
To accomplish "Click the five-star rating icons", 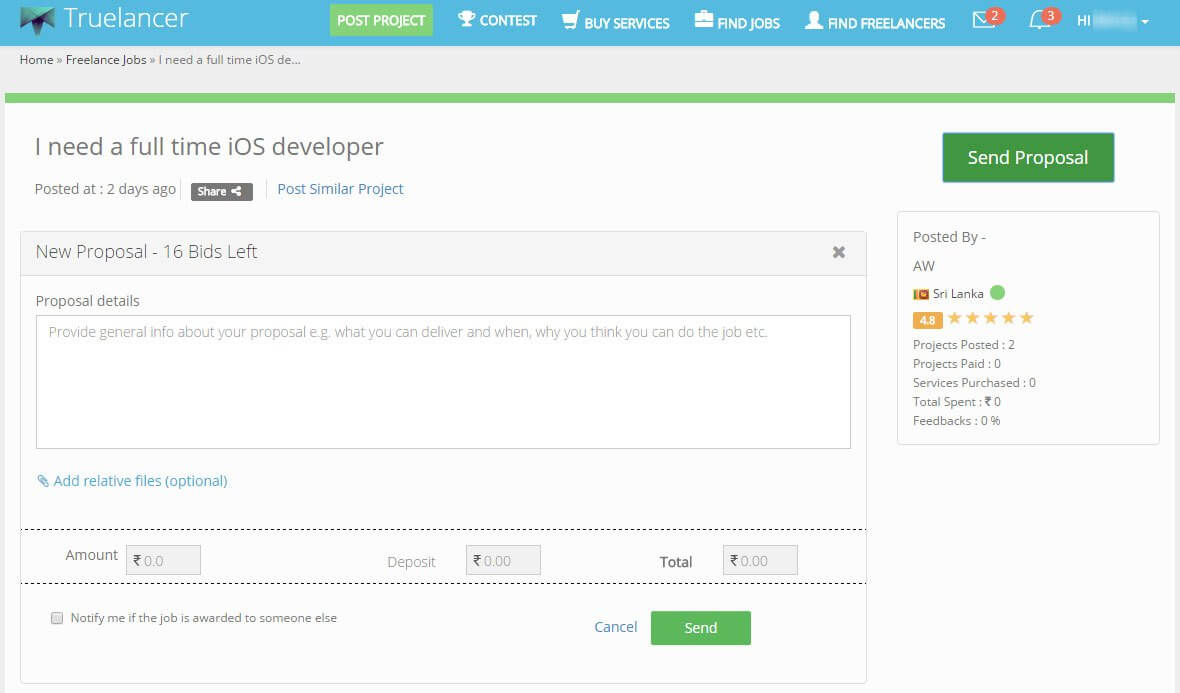I will click(990, 319).
